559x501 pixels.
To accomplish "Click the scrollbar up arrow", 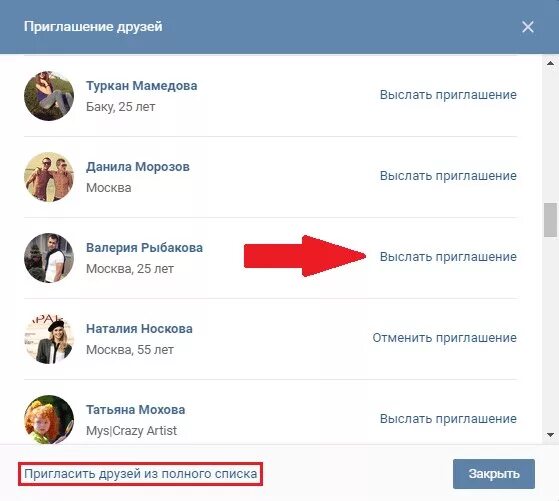I will tap(550, 63).
